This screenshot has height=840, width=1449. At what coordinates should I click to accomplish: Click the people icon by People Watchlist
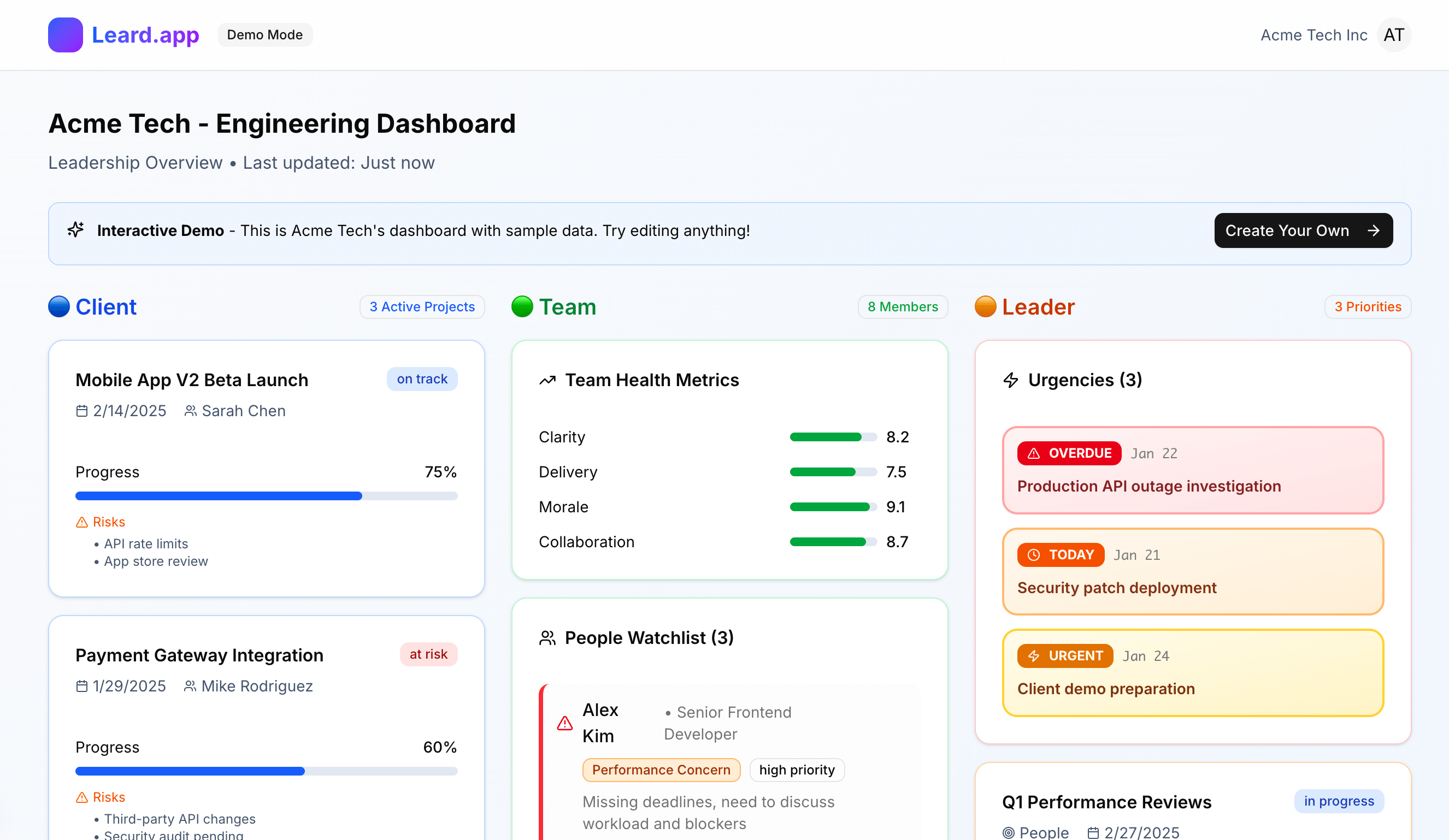tap(547, 637)
